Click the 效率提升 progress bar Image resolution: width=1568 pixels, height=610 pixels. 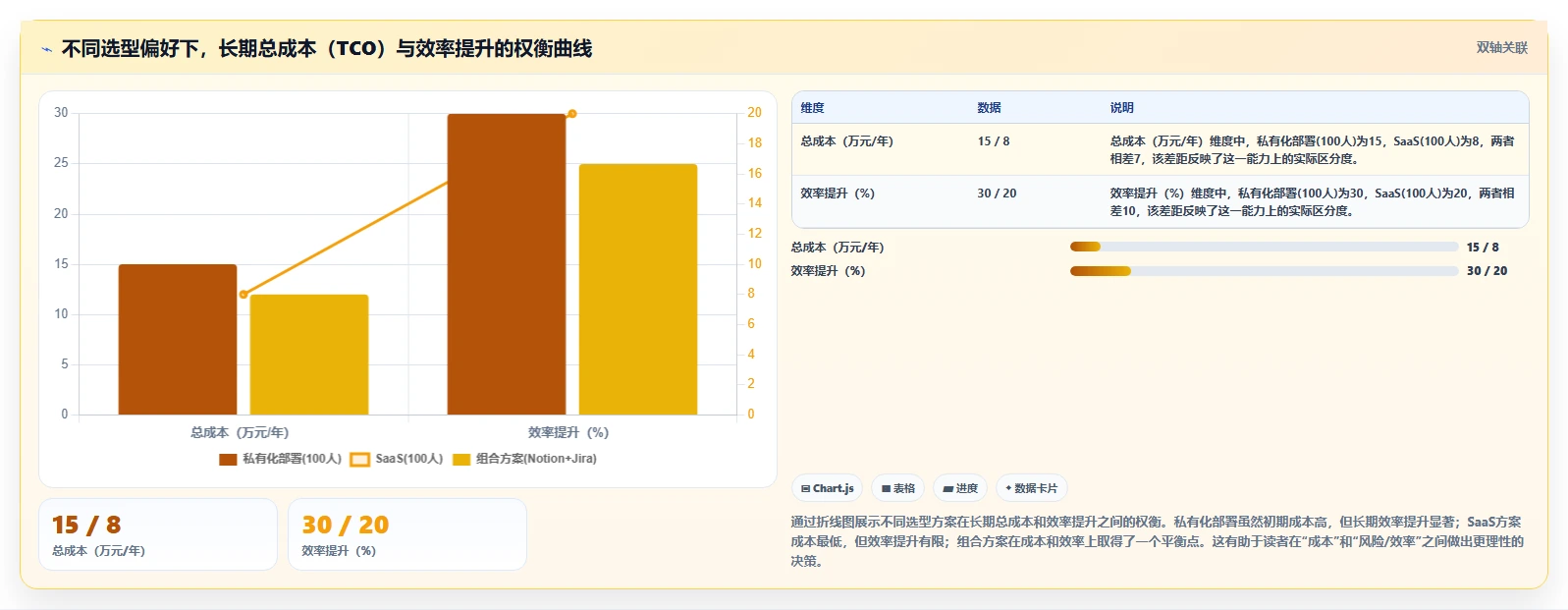(x=1264, y=271)
